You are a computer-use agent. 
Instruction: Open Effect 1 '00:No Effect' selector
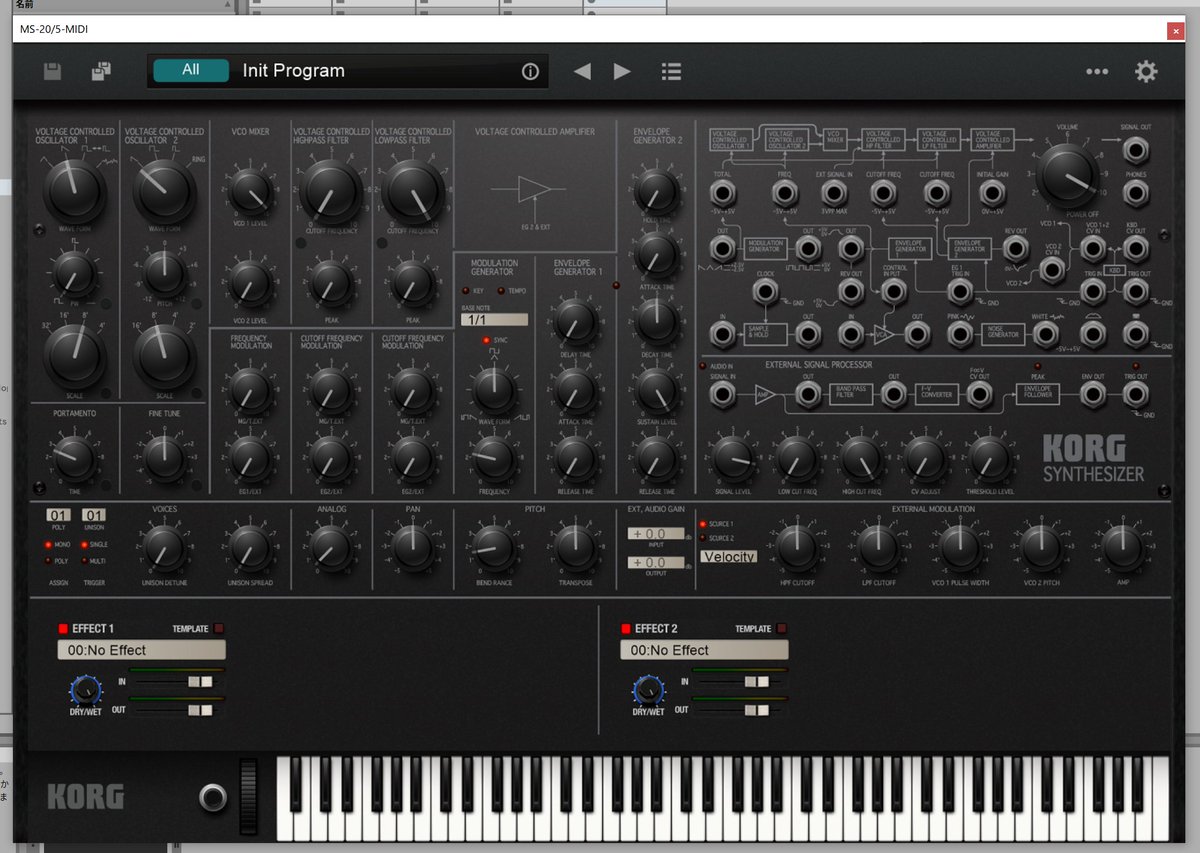(141, 650)
